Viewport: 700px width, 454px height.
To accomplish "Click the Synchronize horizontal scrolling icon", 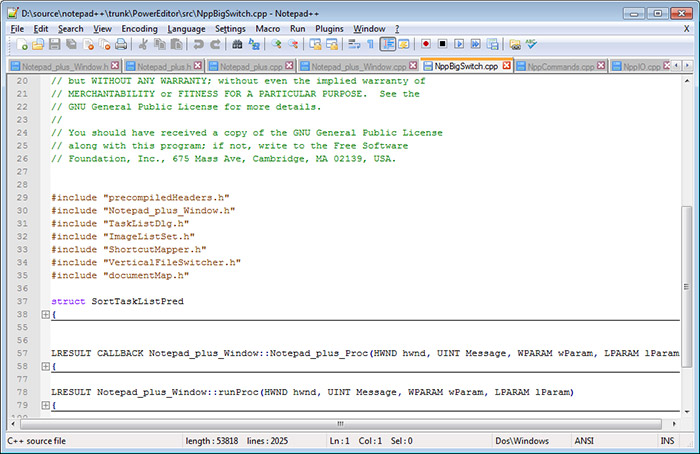I will (x=332, y=44).
